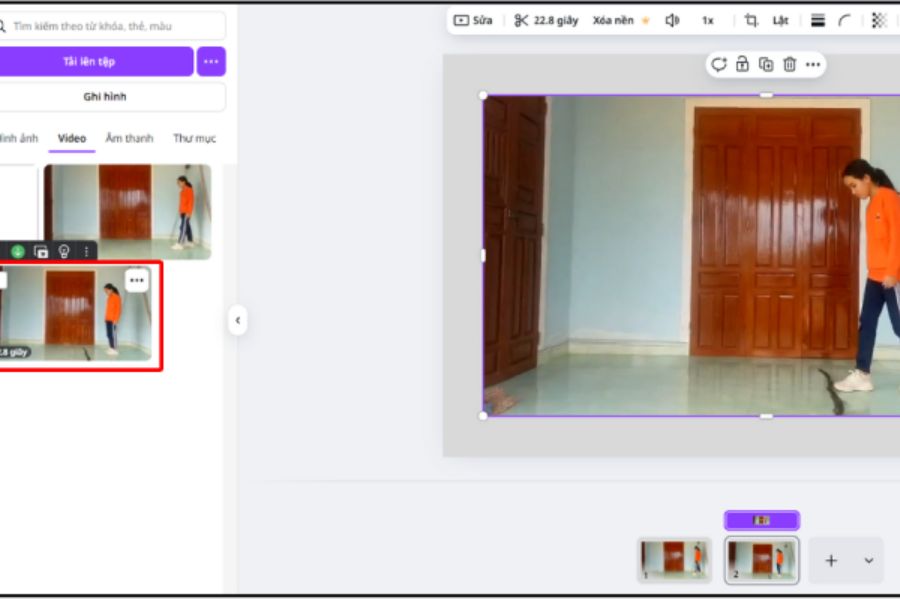900x600 pixels.
Task: Select page 1 thumbnail in the timeline
Action: point(673,560)
